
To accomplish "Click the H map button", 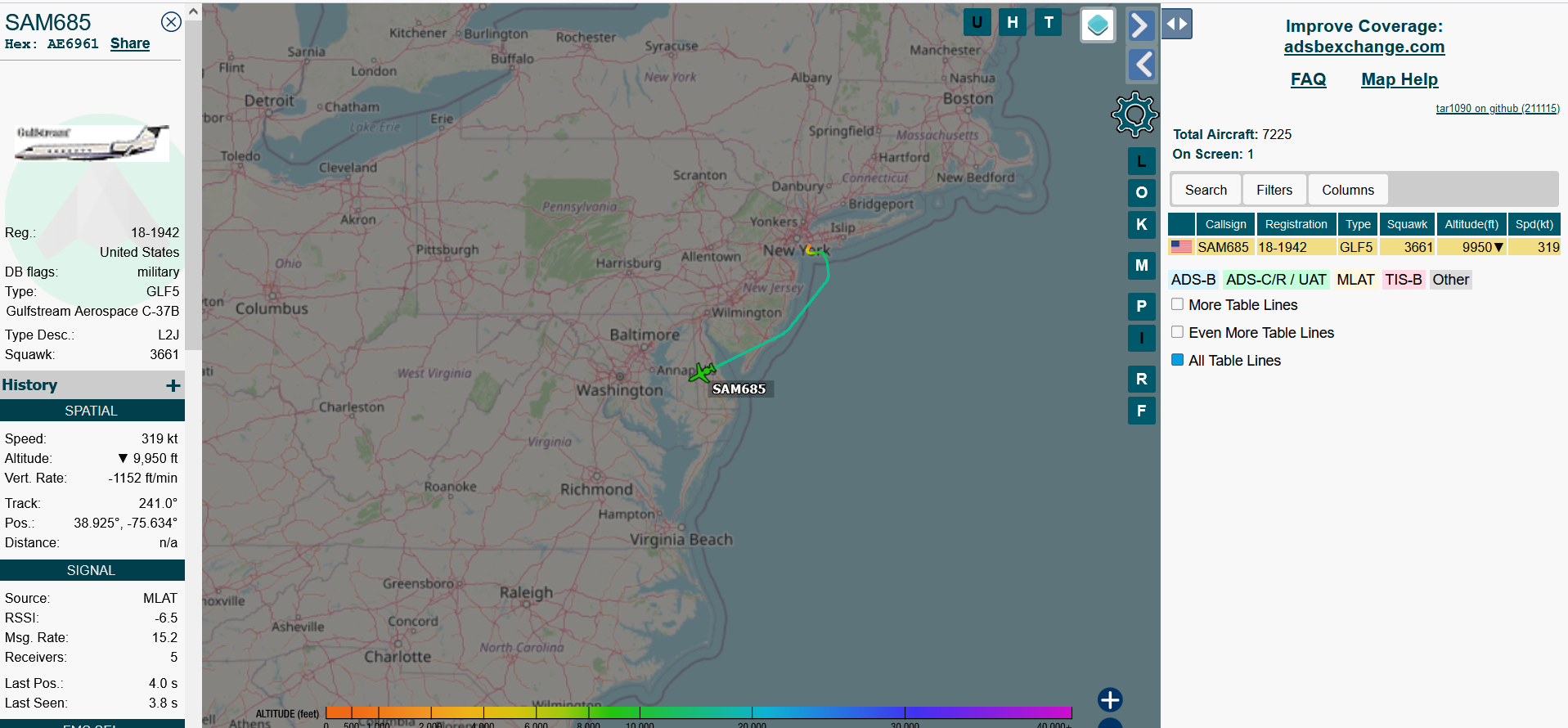I will 1013,23.
